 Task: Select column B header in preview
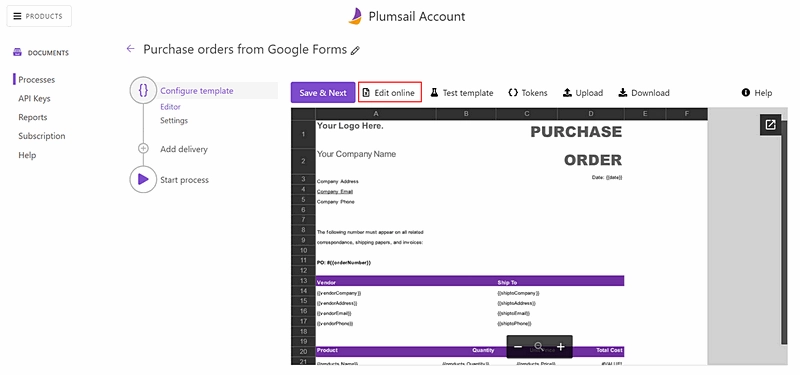click(466, 113)
